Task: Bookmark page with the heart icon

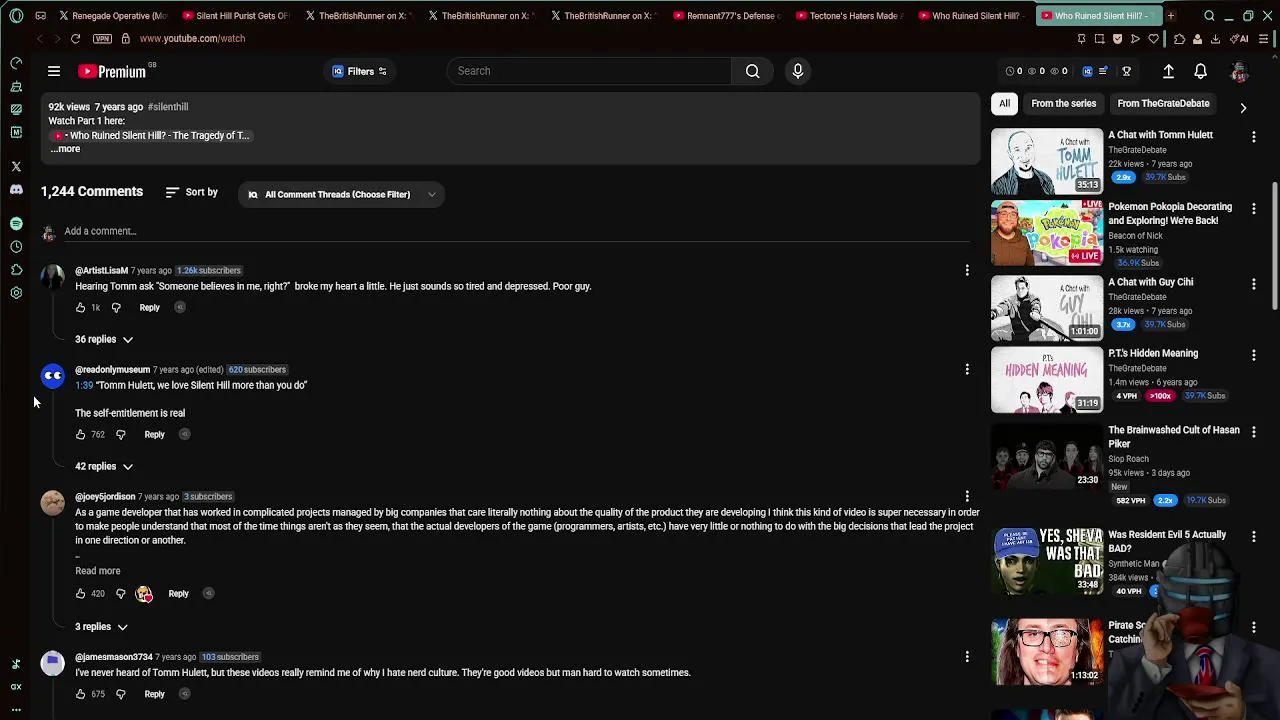Action: 1153,39
